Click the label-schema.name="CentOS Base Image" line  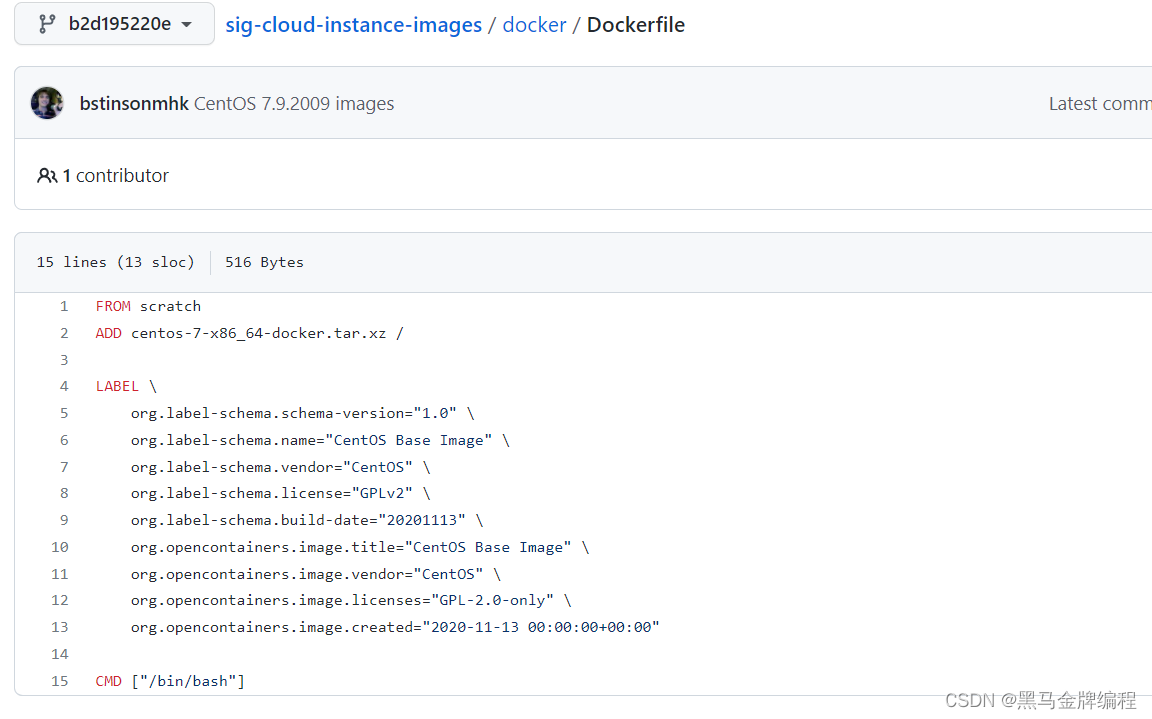(x=320, y=440)
